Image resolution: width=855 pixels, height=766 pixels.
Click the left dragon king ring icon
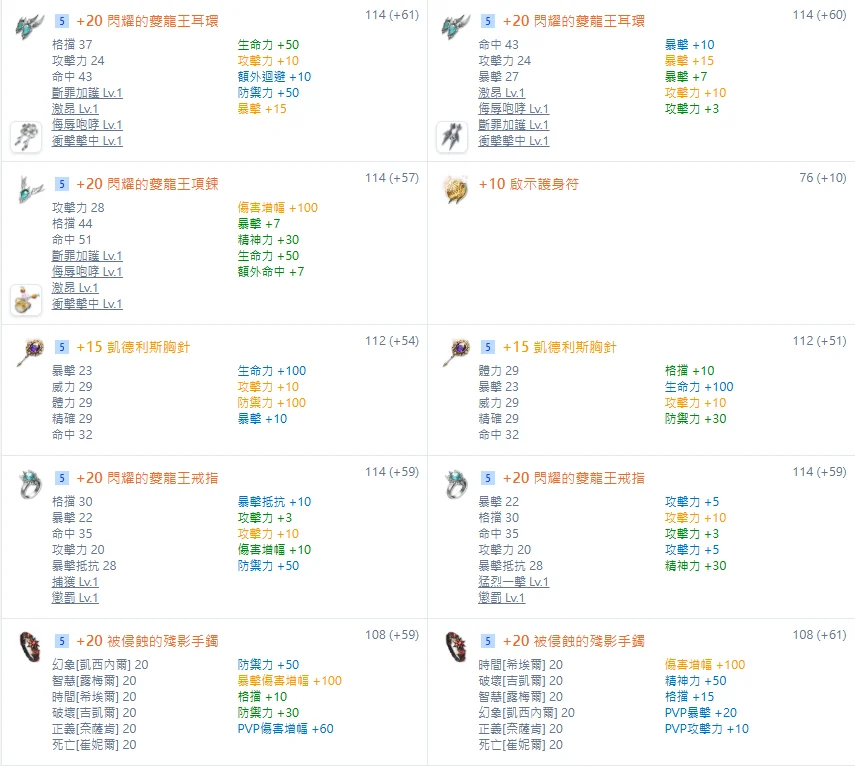pos(30,483)
